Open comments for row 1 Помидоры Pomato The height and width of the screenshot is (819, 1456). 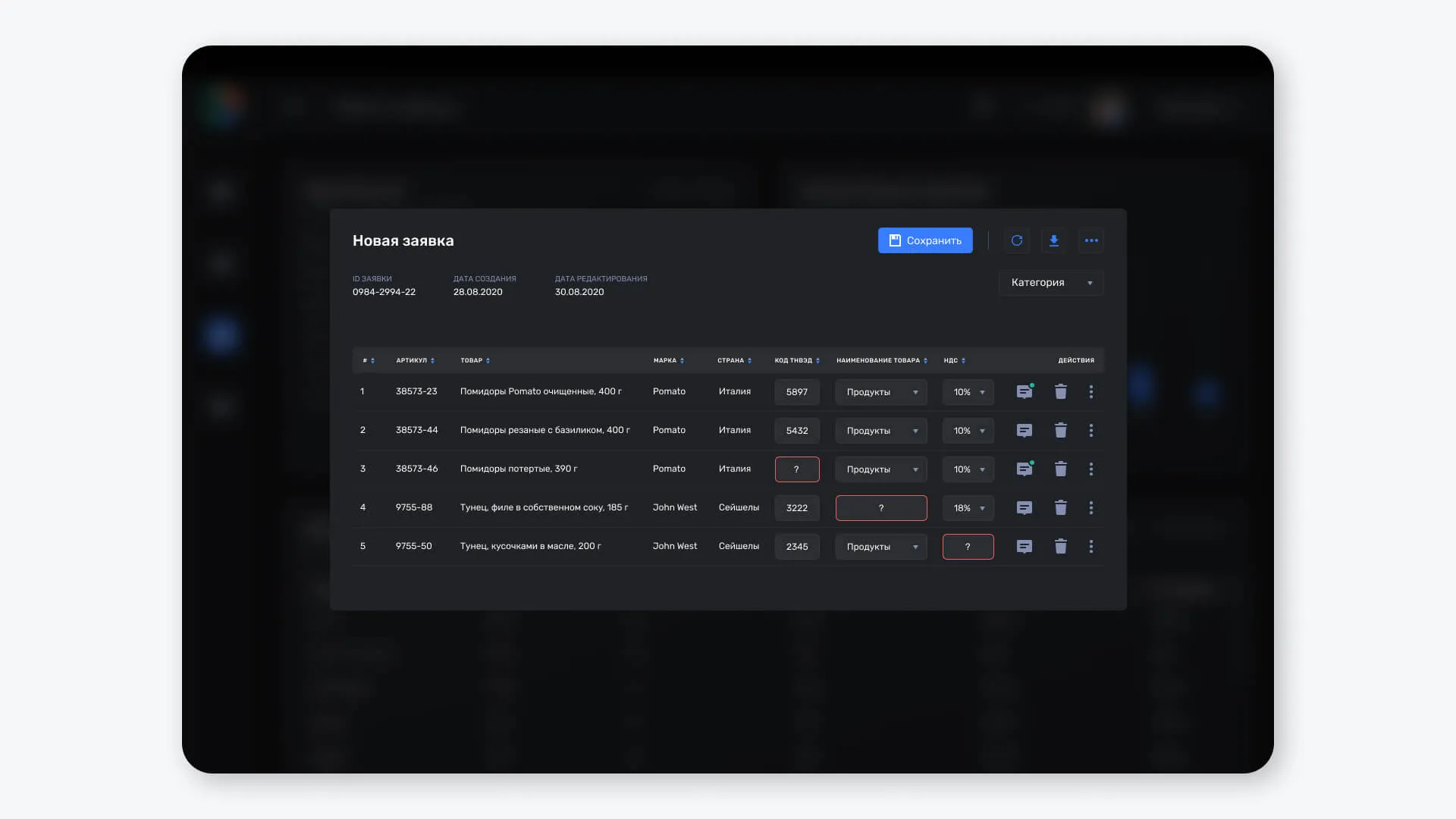coord(1025,391)
